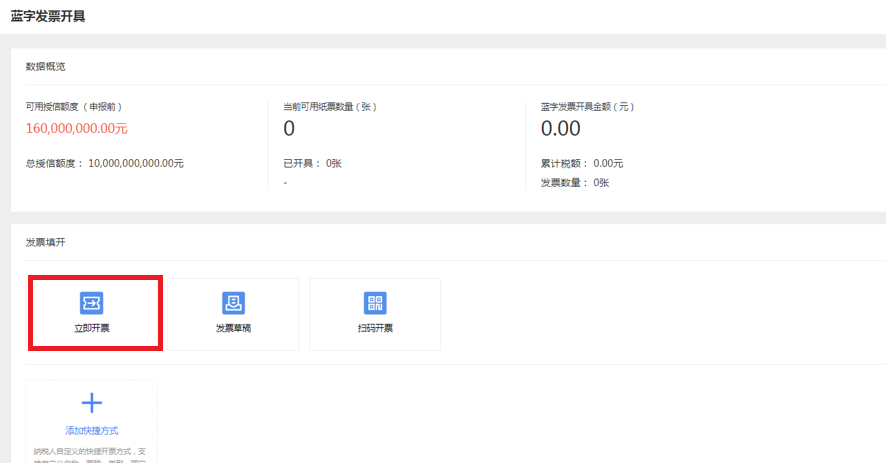The image size is (886, 463).
Task: Click the red 160,000,000.00元 credit amount
Action: pyautogui.click(x=77, y=129)
